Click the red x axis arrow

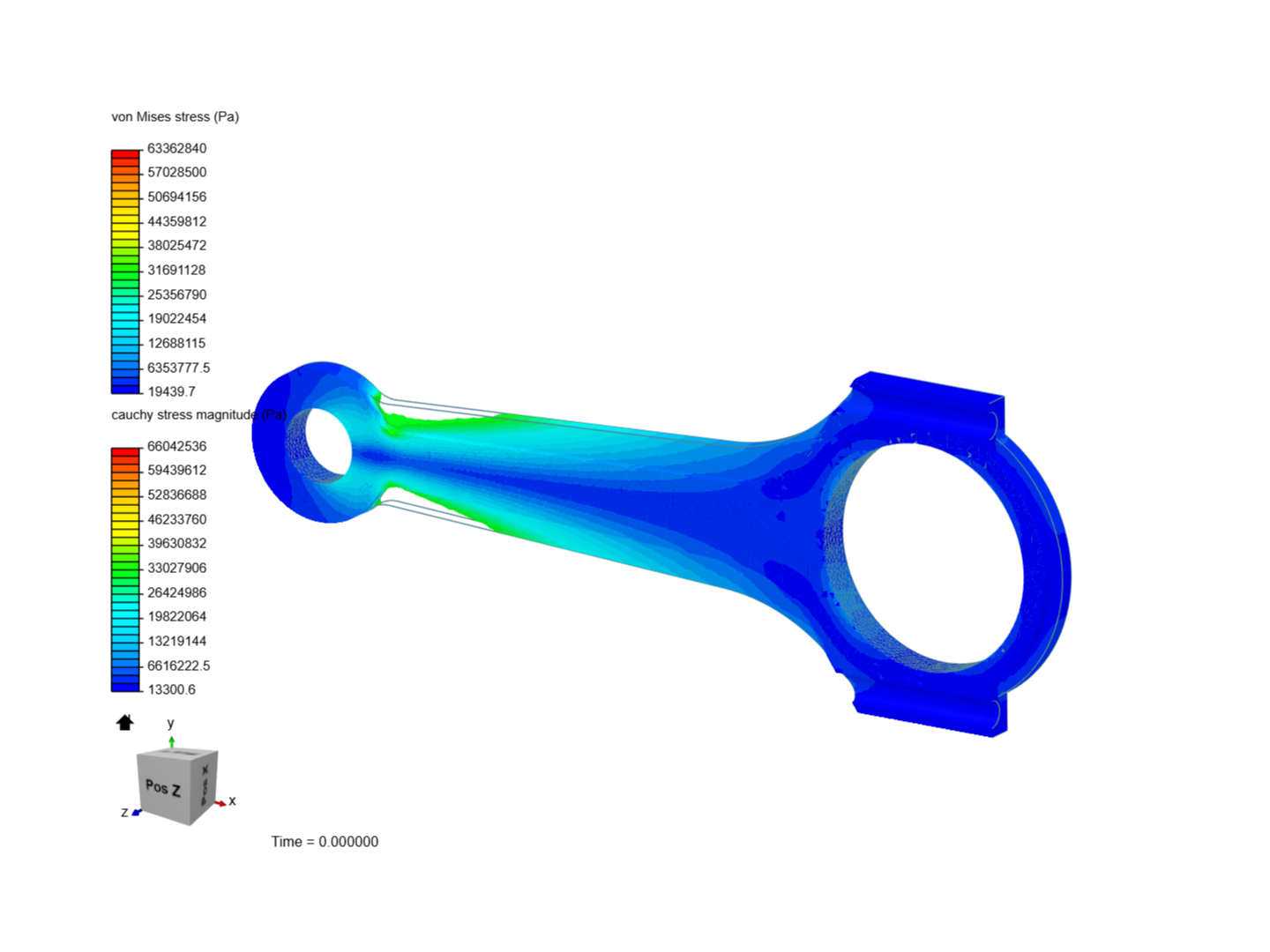point(220,803)
